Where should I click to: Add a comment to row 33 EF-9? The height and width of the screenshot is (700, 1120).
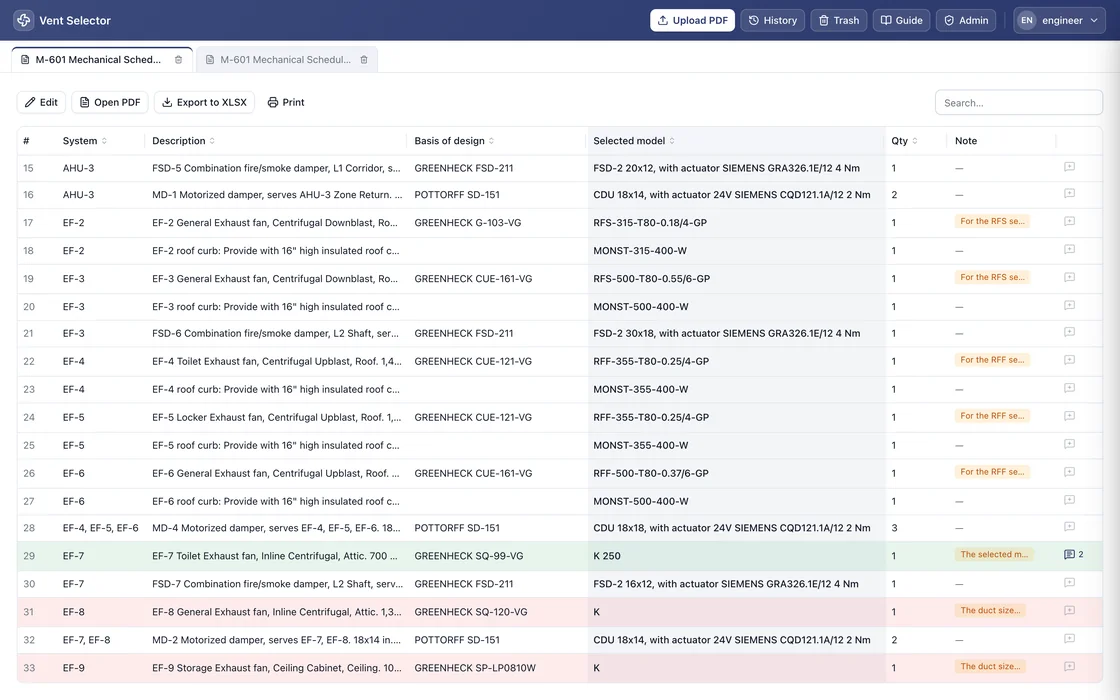1069,666
